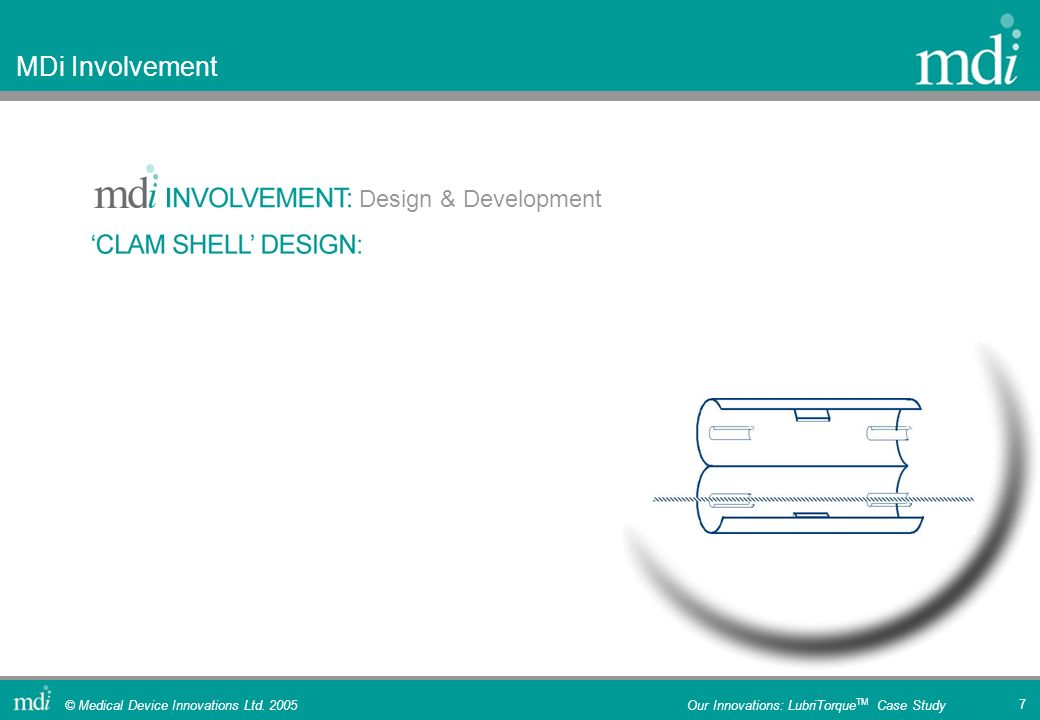Image resolution: width=1040 pixels, height=720 pixels.
Task: Click the mdi logo in header
Action: [969, 50]
